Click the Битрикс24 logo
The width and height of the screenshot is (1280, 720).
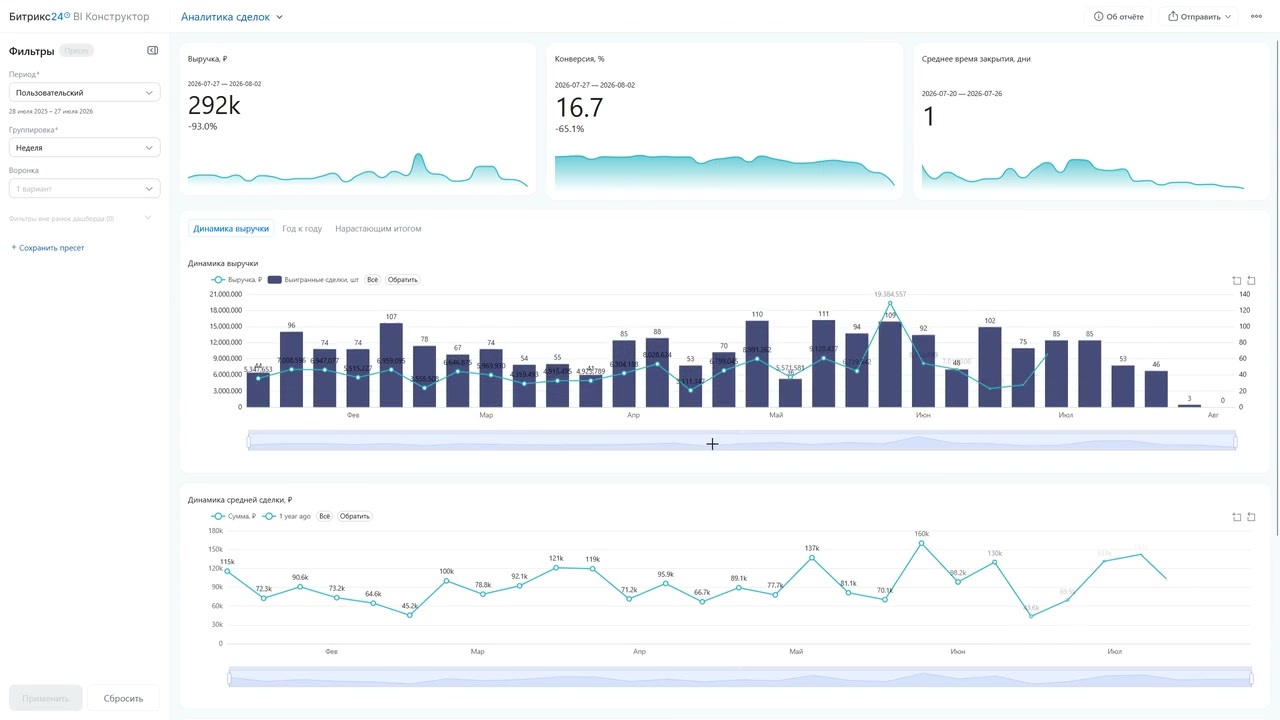point(39,17)
